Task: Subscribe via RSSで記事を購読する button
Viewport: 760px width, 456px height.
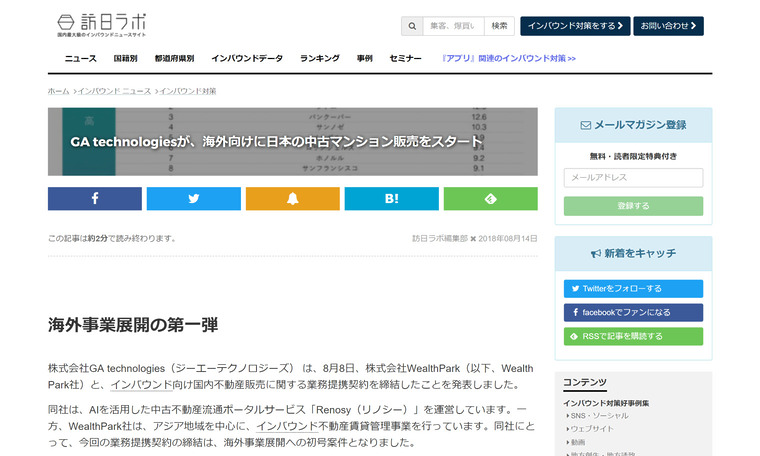Action: [633, 336]
